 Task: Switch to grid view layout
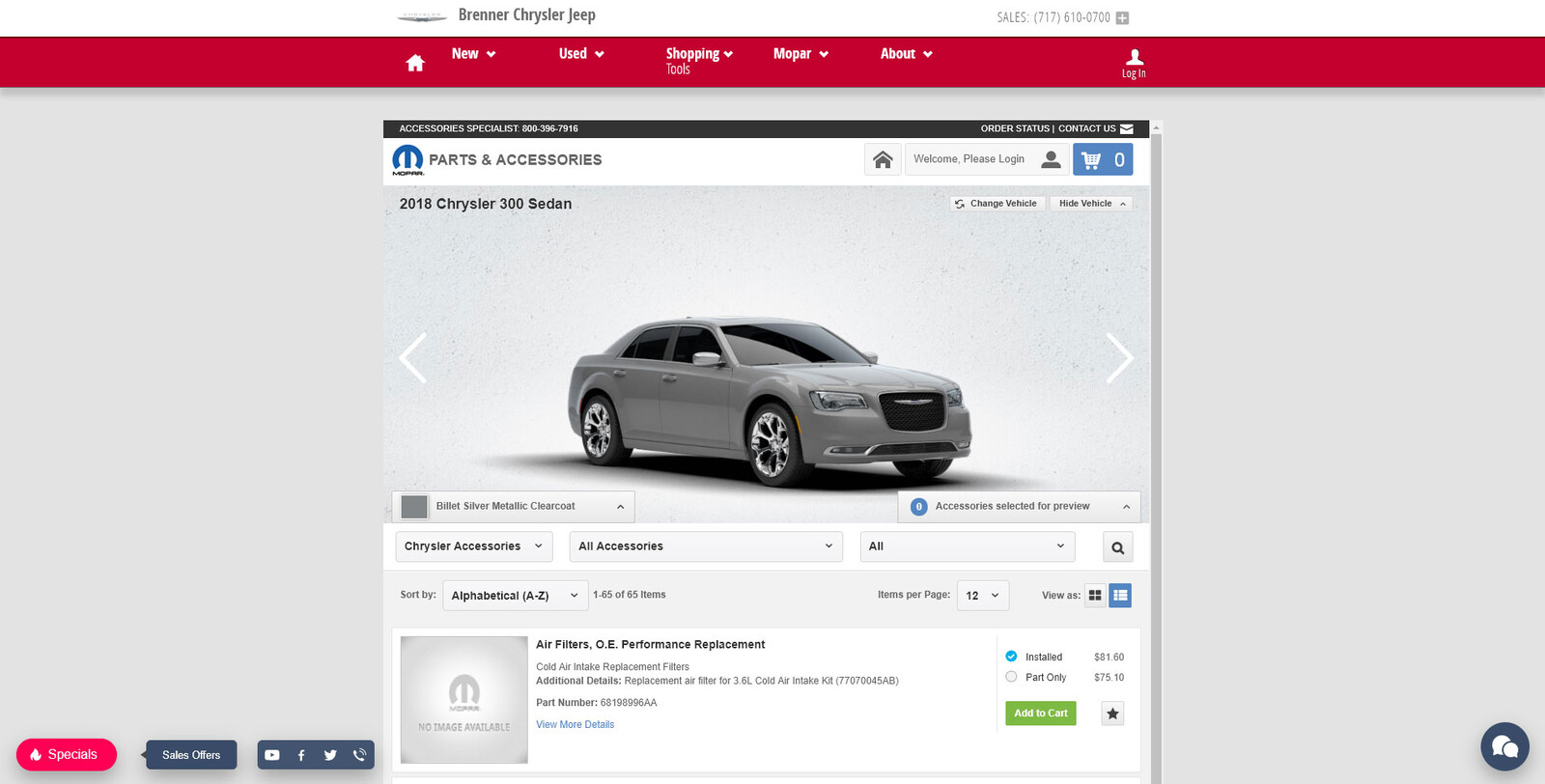(x=1095, y=596)
